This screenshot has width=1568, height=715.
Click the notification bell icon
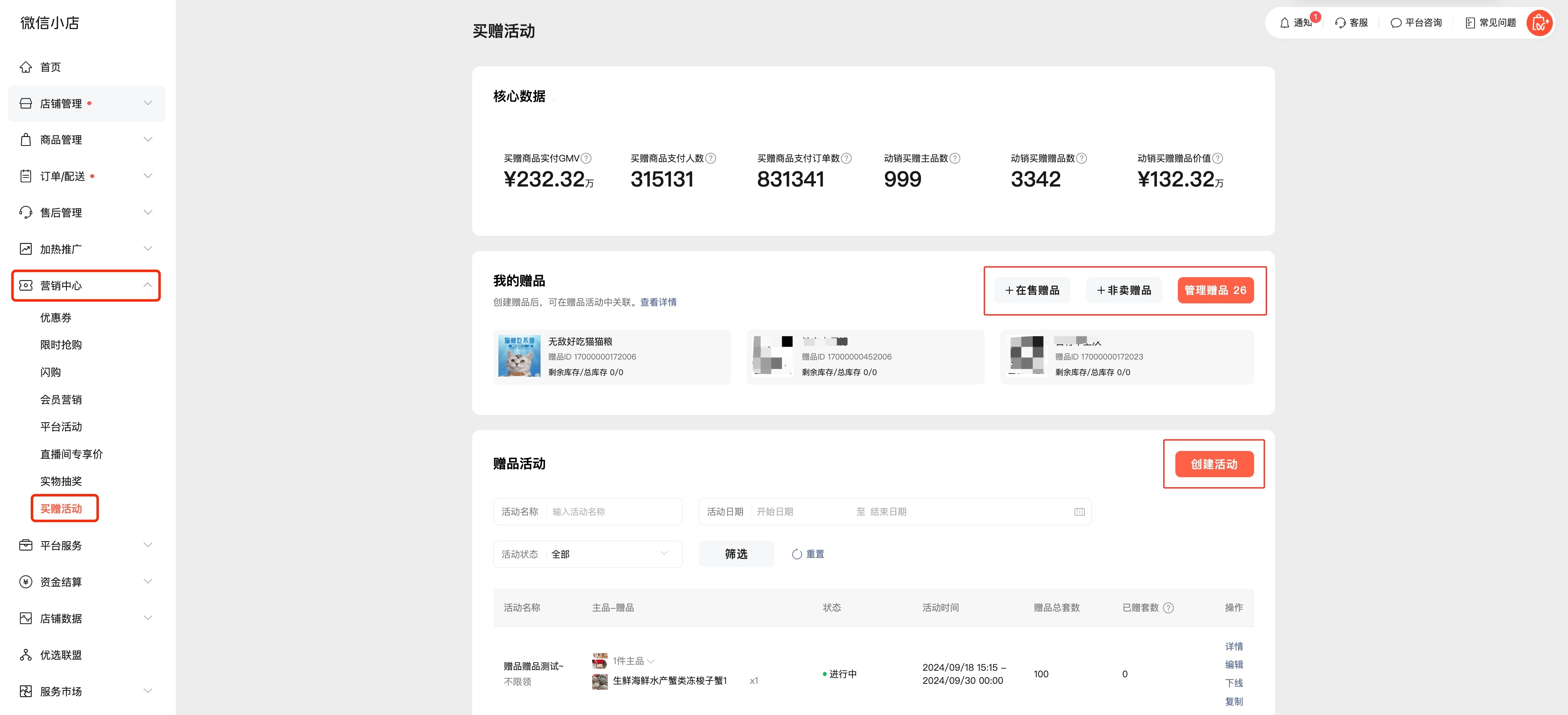pos(1284,23)
